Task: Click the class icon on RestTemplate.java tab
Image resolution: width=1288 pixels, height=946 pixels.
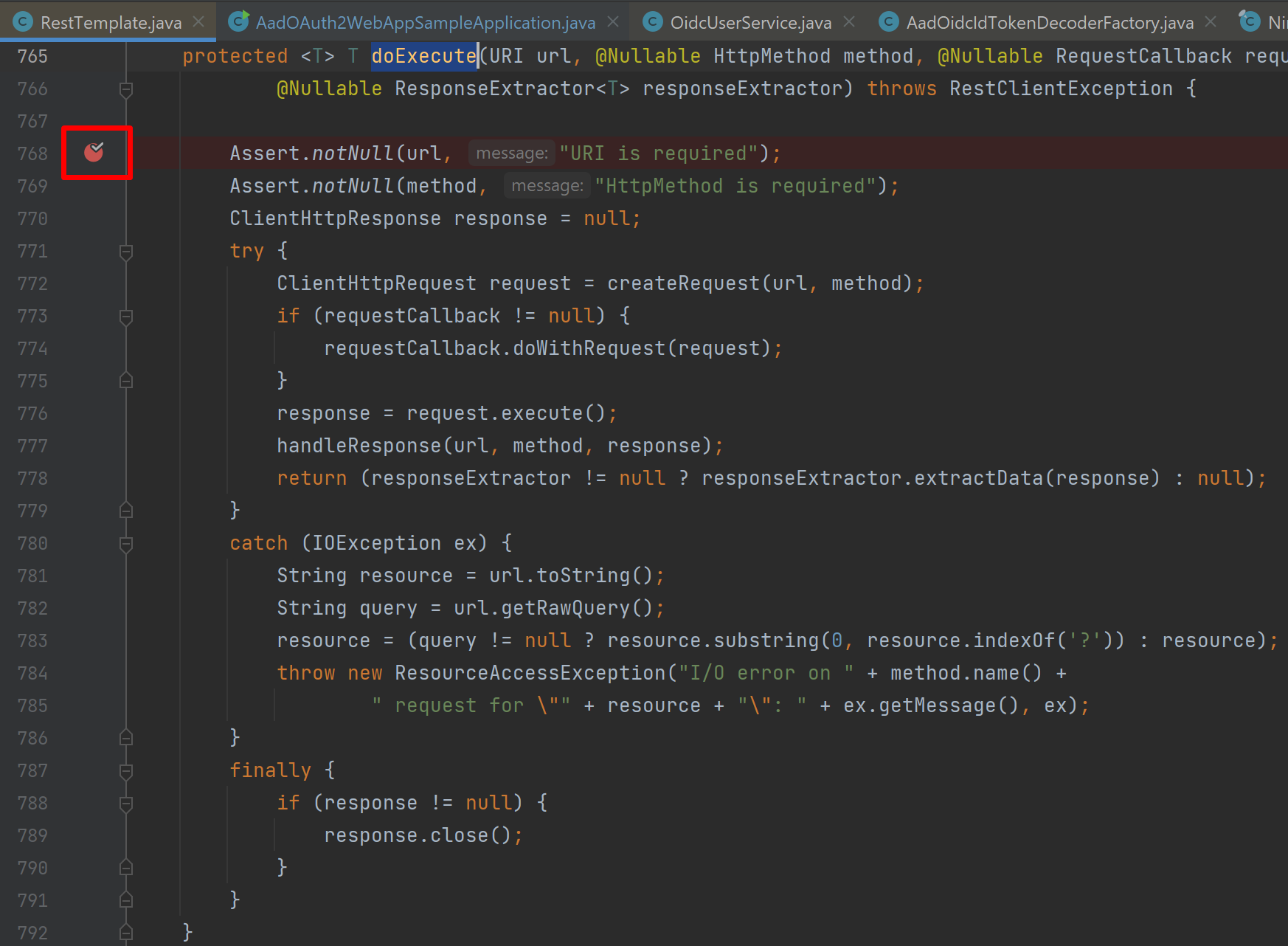Action: click(x=24, y=21)
